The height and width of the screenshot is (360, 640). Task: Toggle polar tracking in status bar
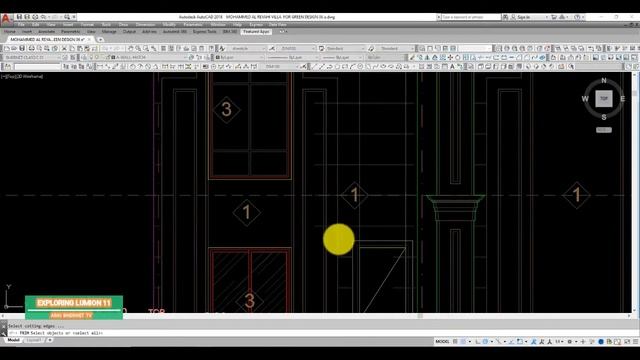coord(485,342)
